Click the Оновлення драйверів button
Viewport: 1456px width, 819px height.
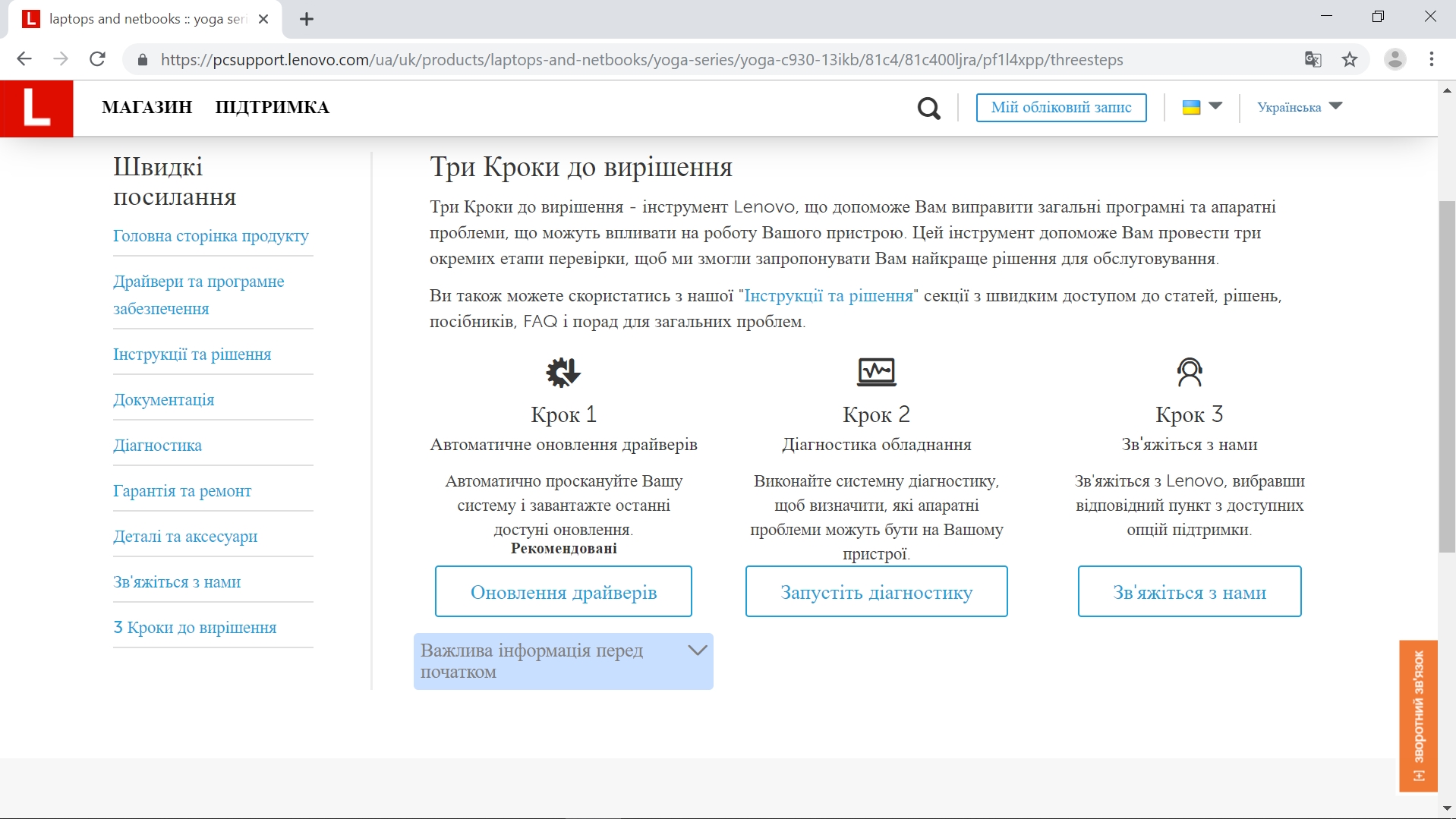pyautogui.click(x=563, y=592)
